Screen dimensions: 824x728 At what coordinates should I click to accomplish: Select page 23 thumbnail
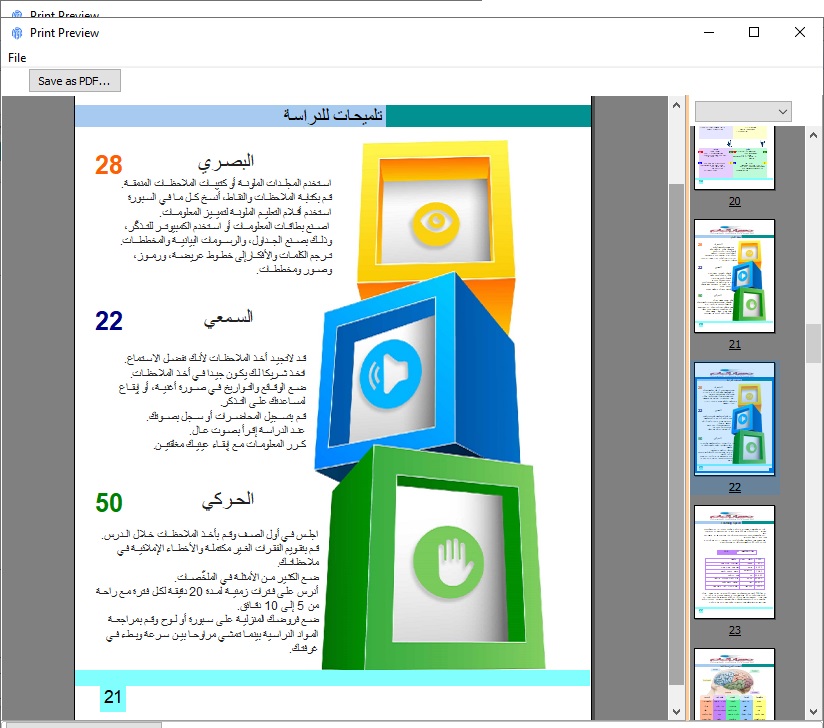pyautogui.click(x=734, y=562)
